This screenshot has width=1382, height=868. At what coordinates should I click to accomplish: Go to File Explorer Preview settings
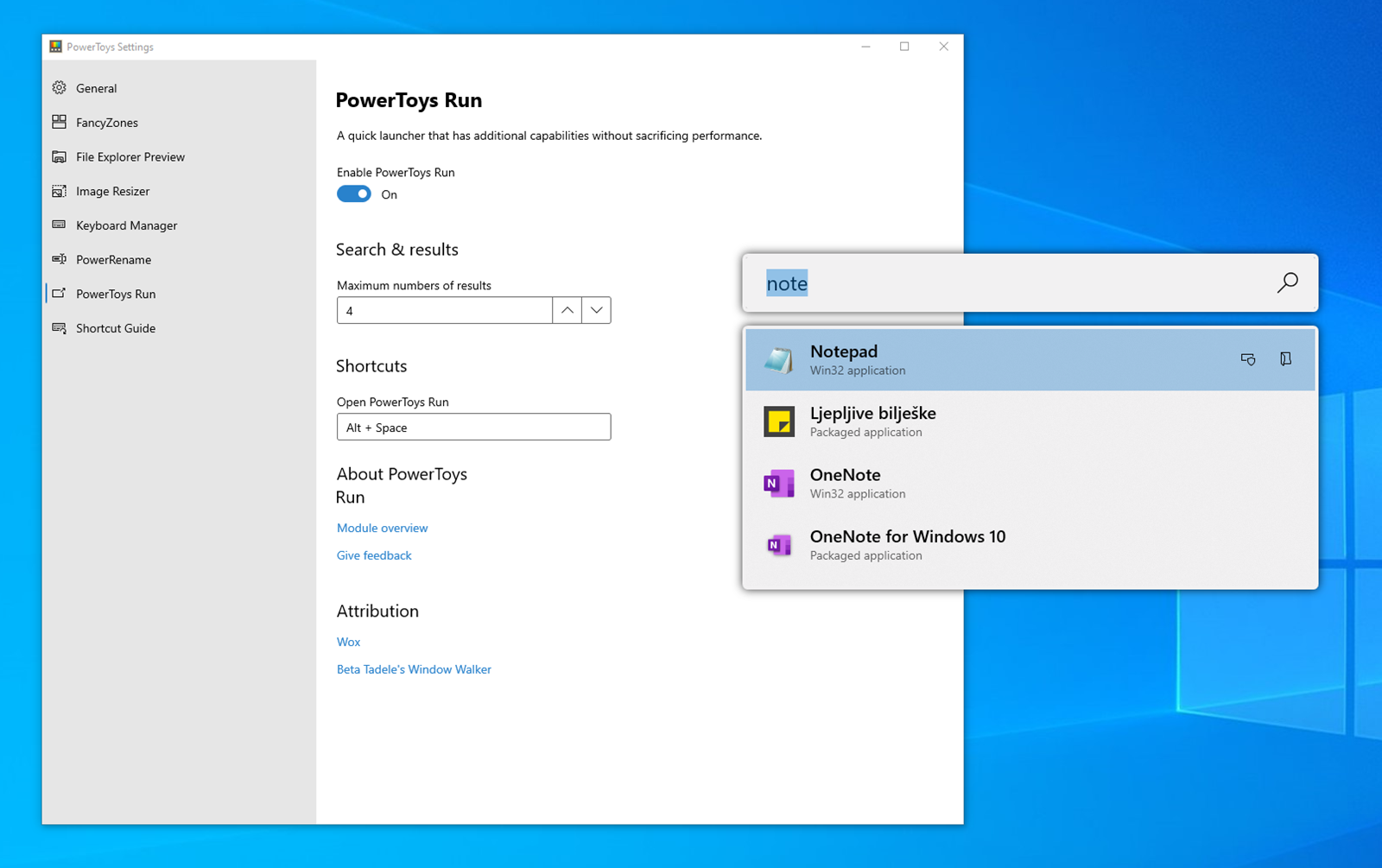pos(180,156)
